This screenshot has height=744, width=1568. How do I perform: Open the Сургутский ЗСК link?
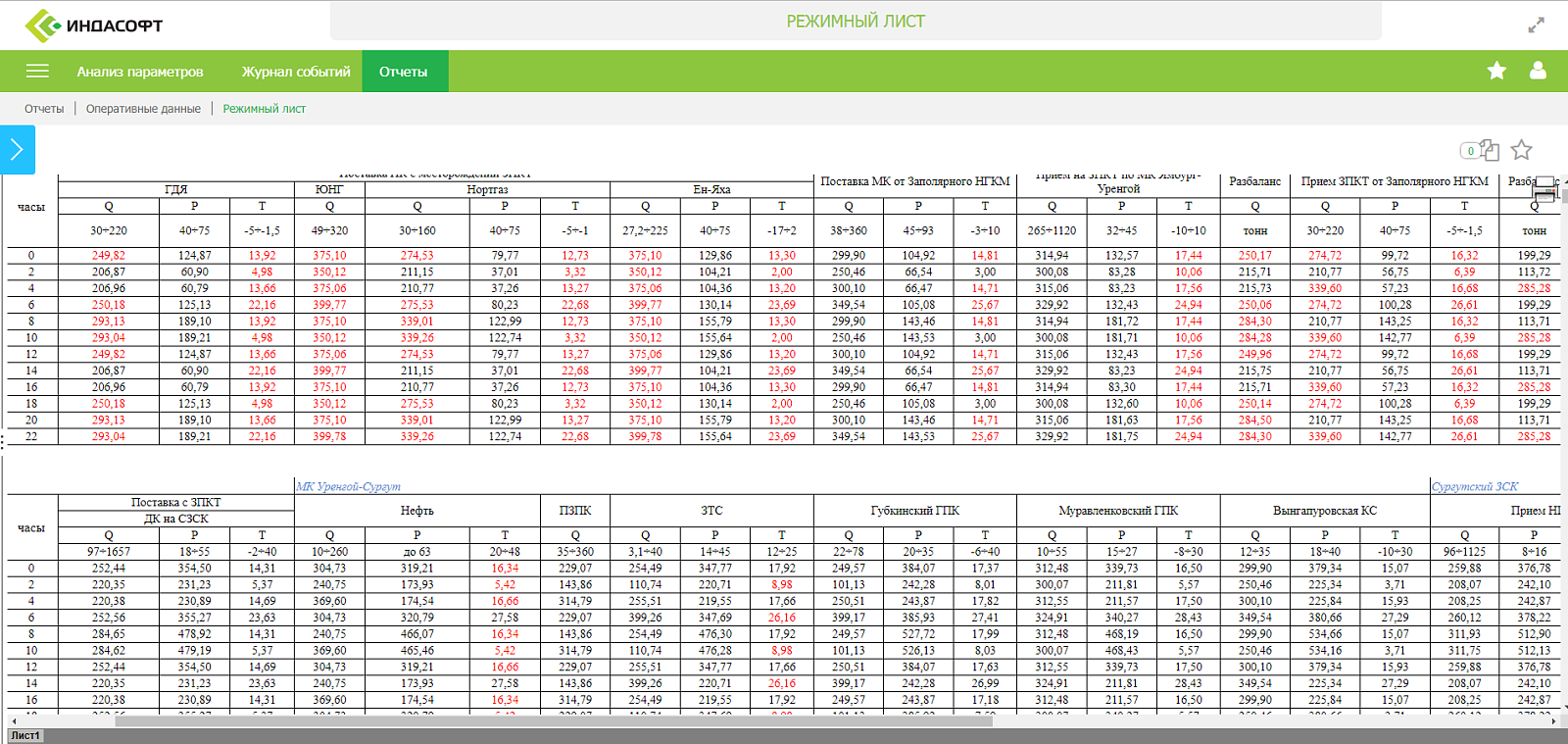point(1475,486)
